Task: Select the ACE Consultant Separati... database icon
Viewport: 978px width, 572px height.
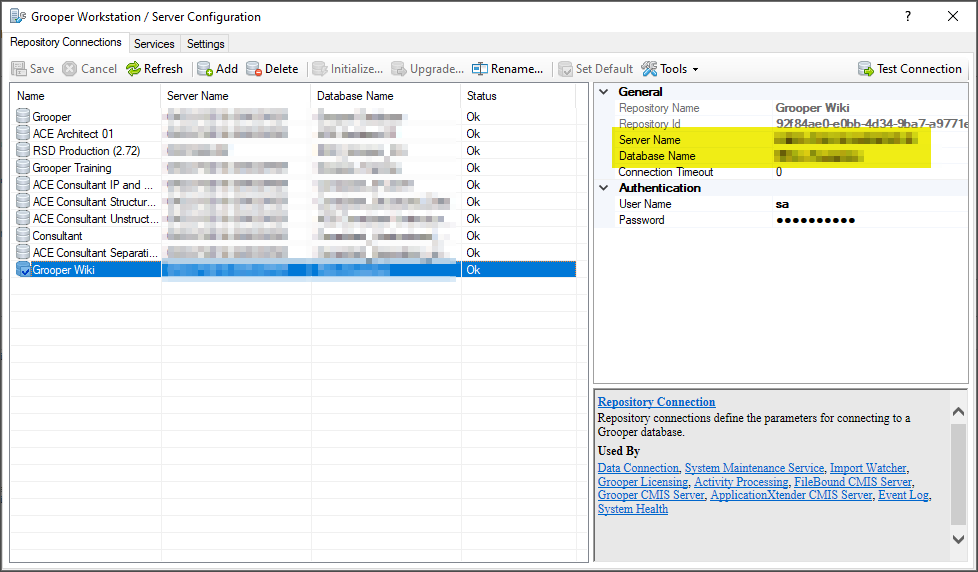Action: click(23, 252)
